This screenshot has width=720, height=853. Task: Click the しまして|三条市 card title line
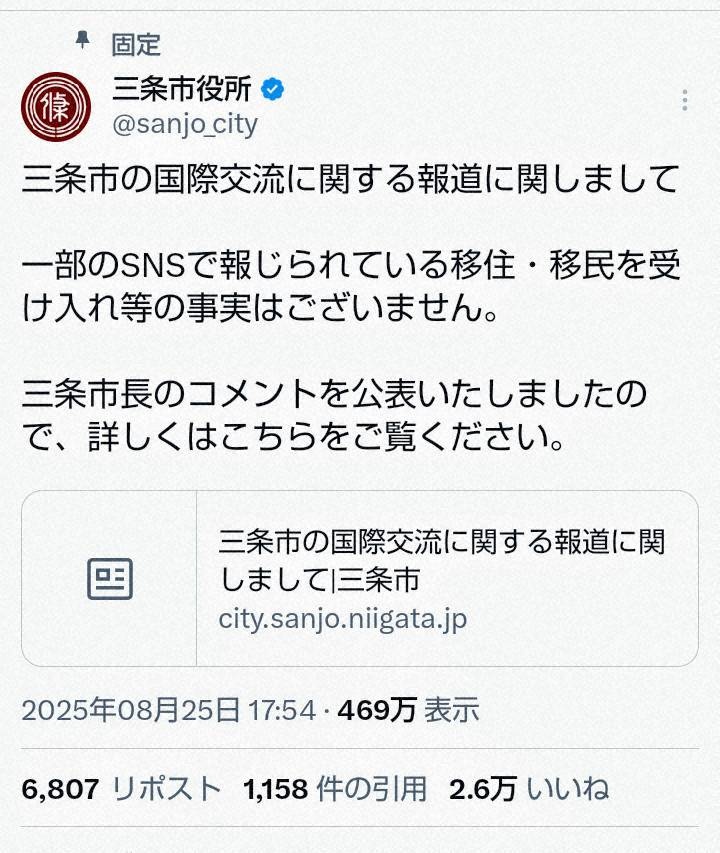tap(319, 580)
